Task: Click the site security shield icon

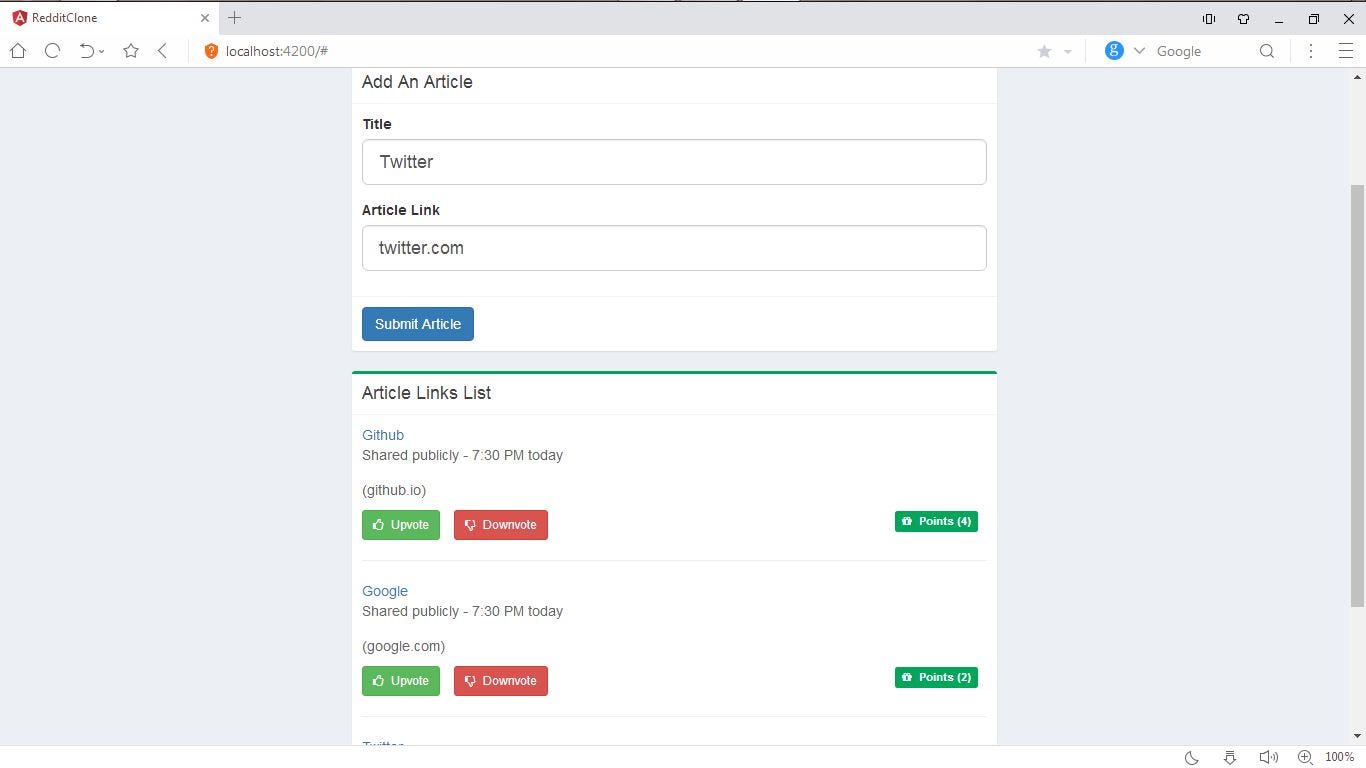Action: (211, 51)
